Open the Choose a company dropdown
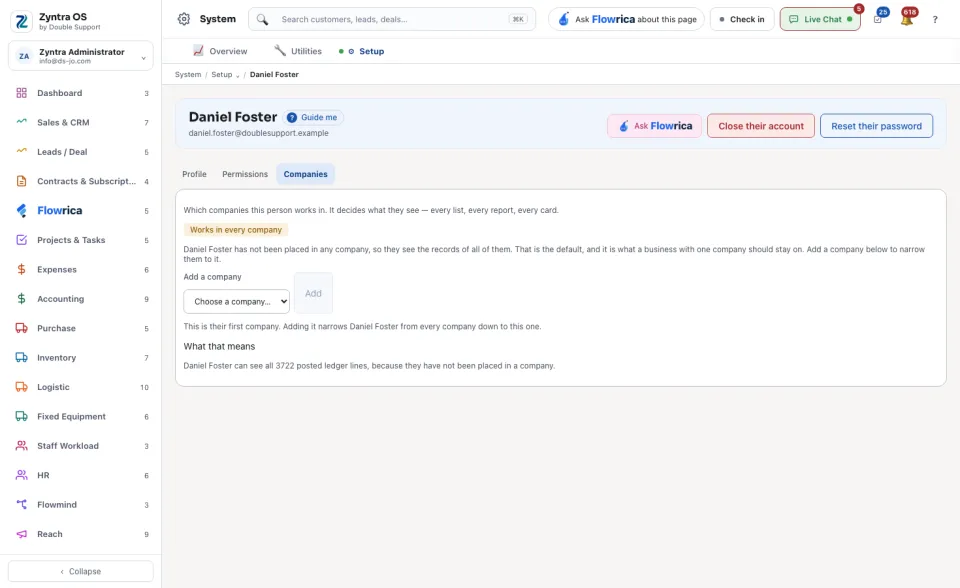 236,301
